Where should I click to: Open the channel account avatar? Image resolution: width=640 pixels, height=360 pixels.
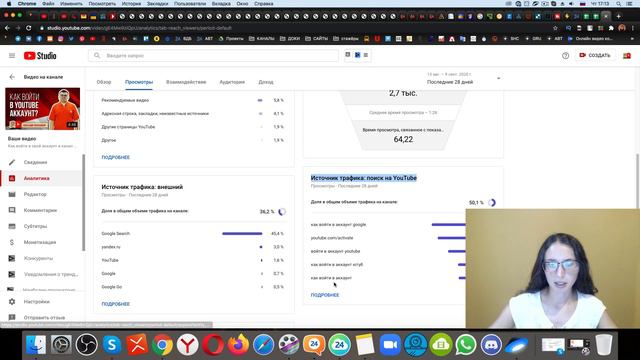[x=627, y=56]
